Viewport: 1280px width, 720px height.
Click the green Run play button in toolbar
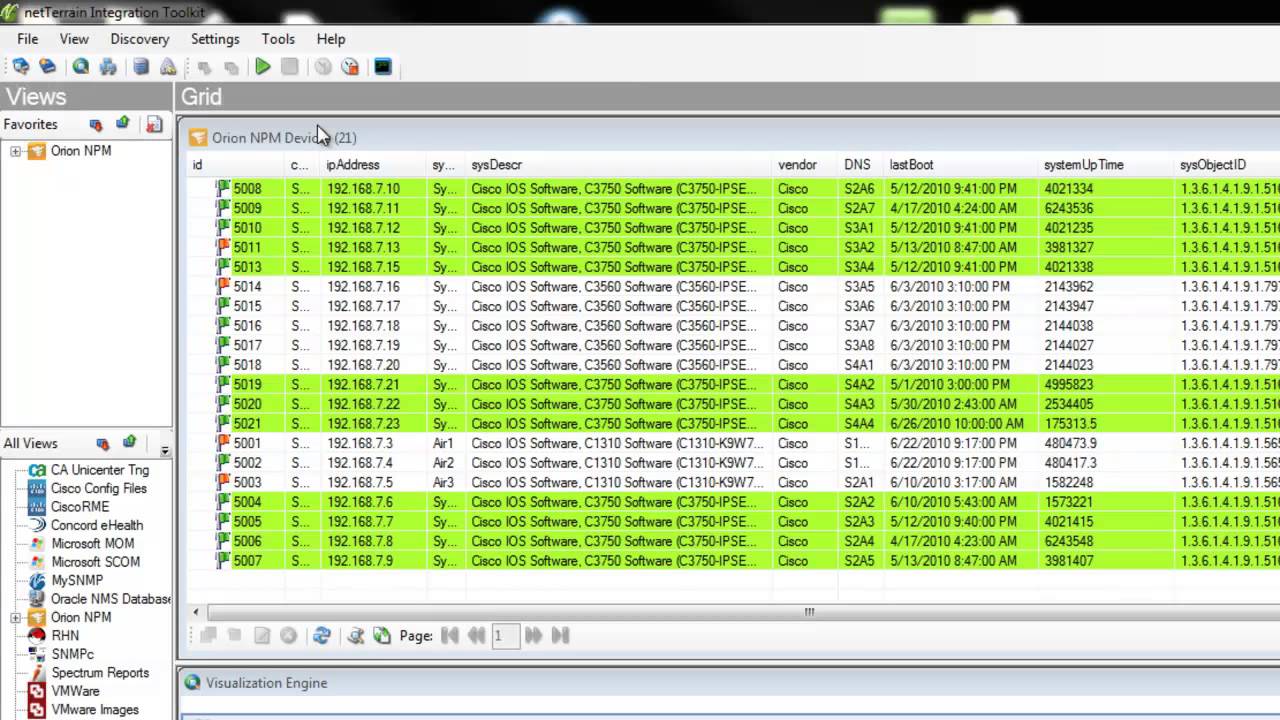coord(263,67)
